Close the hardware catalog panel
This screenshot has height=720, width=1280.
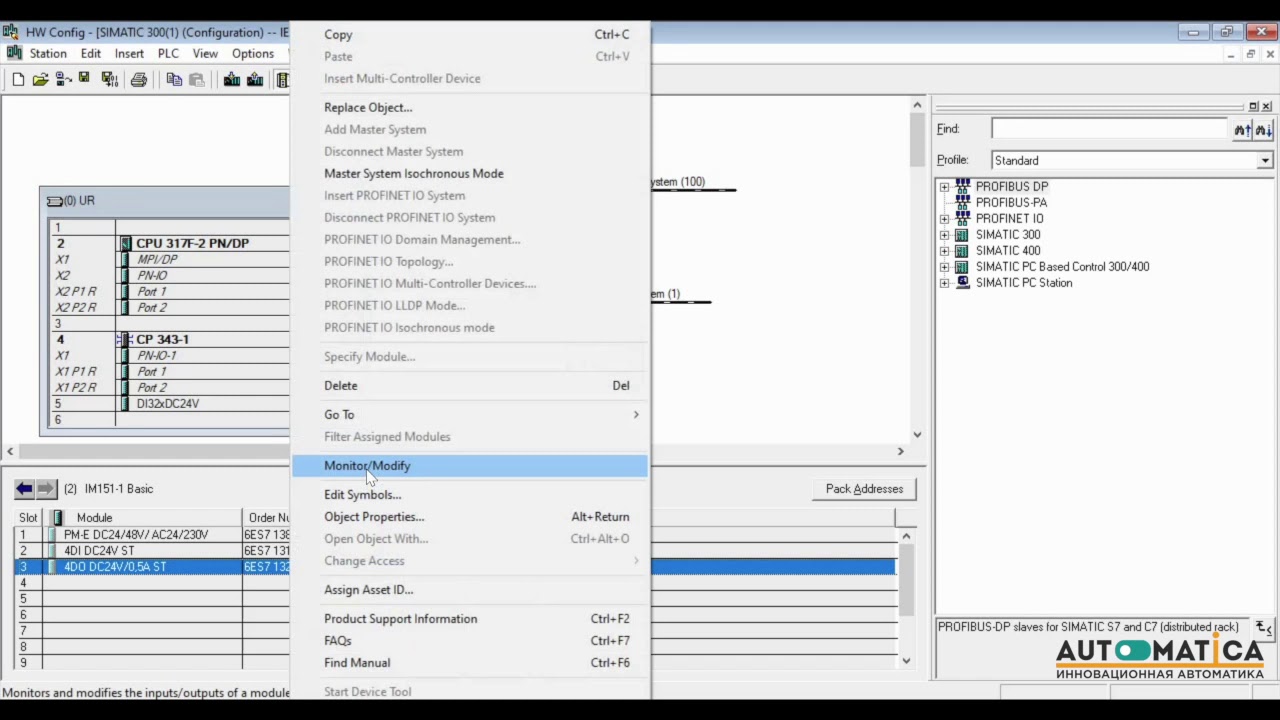1266,106
